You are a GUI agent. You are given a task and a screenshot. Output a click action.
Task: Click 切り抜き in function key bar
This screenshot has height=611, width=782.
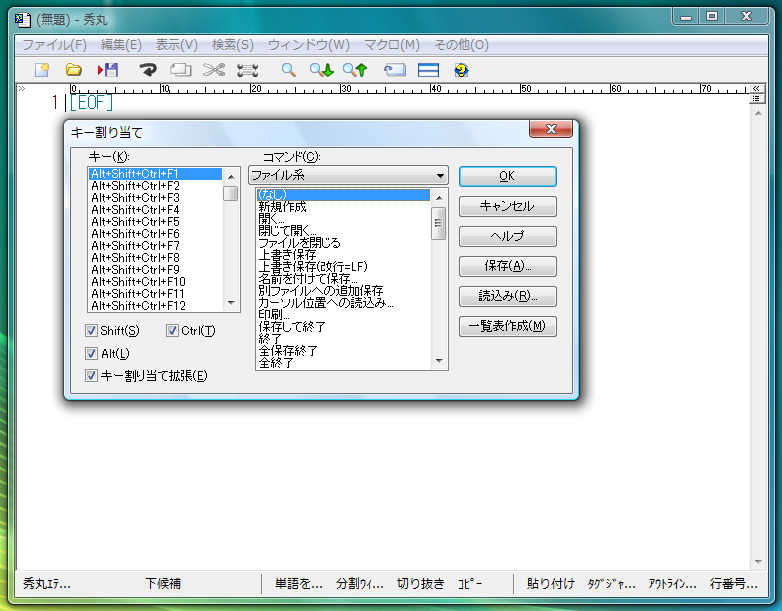click(x=420, y=584)
